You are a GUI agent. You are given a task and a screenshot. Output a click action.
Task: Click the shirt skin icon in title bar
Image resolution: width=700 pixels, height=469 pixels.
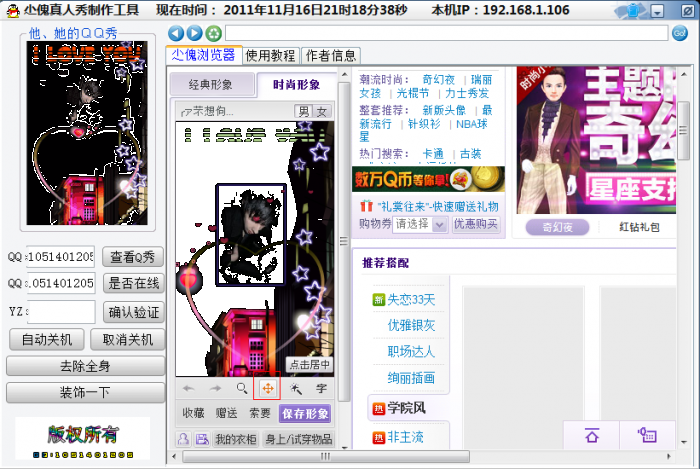point(633,10)
